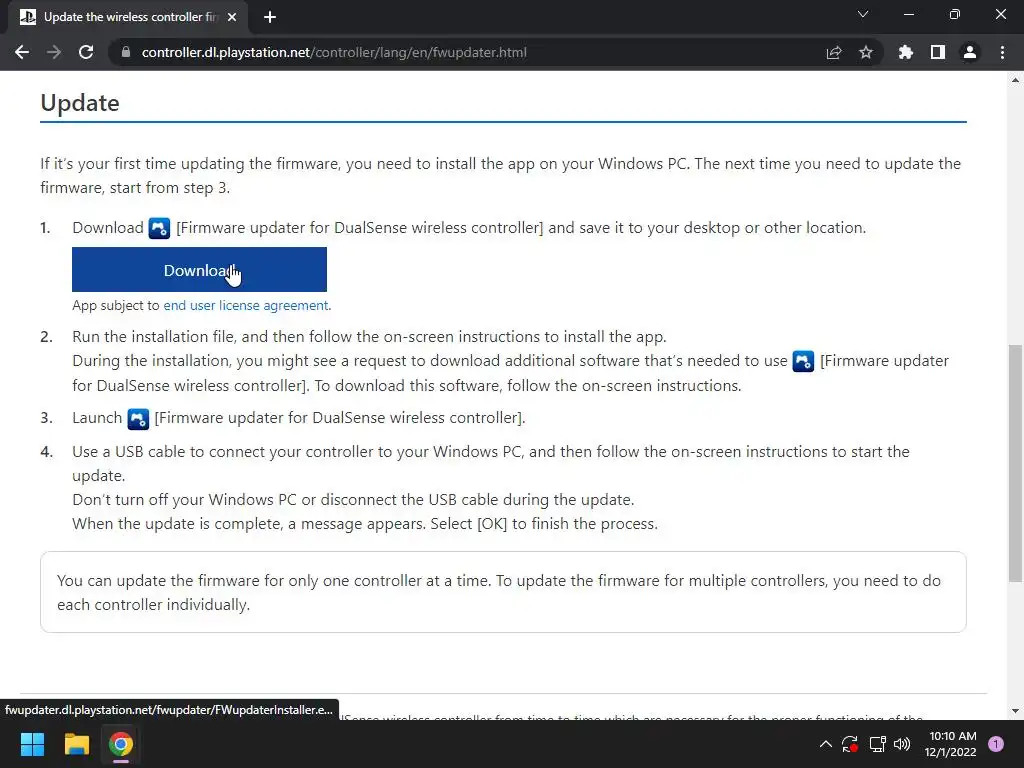Open the tab search chevron

863,14
